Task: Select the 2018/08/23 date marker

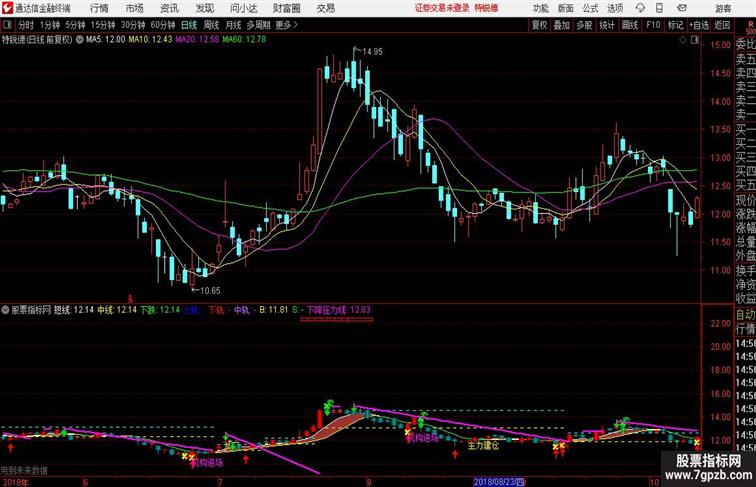Action: click(500, 482)
